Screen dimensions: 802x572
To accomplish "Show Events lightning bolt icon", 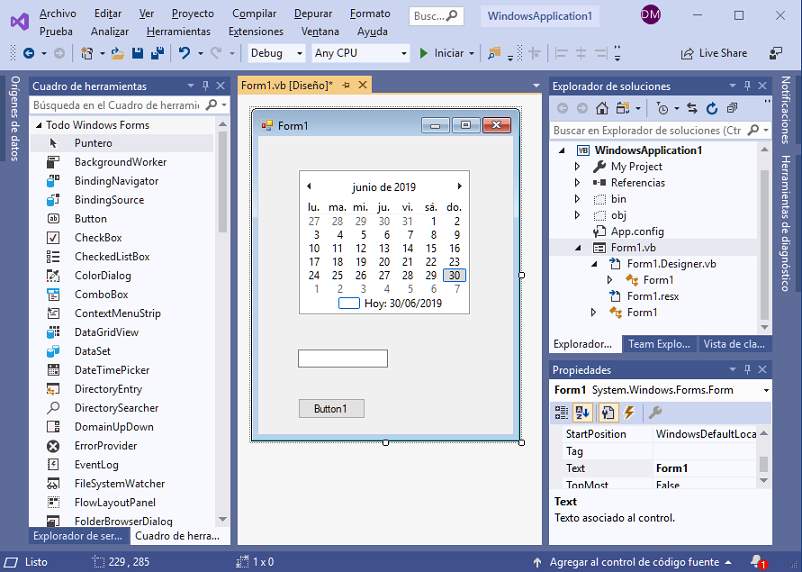I will coord(629,412).
